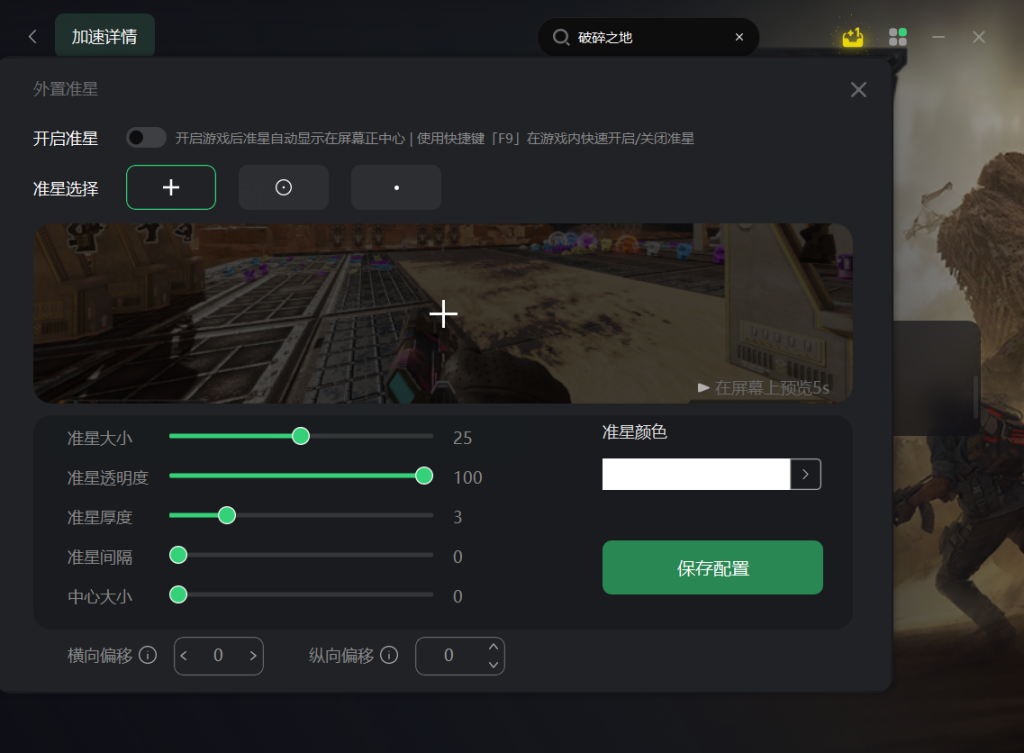Click the 准星厚度 value 3
Screen dimensions: 1024x753
coord(458,517)
